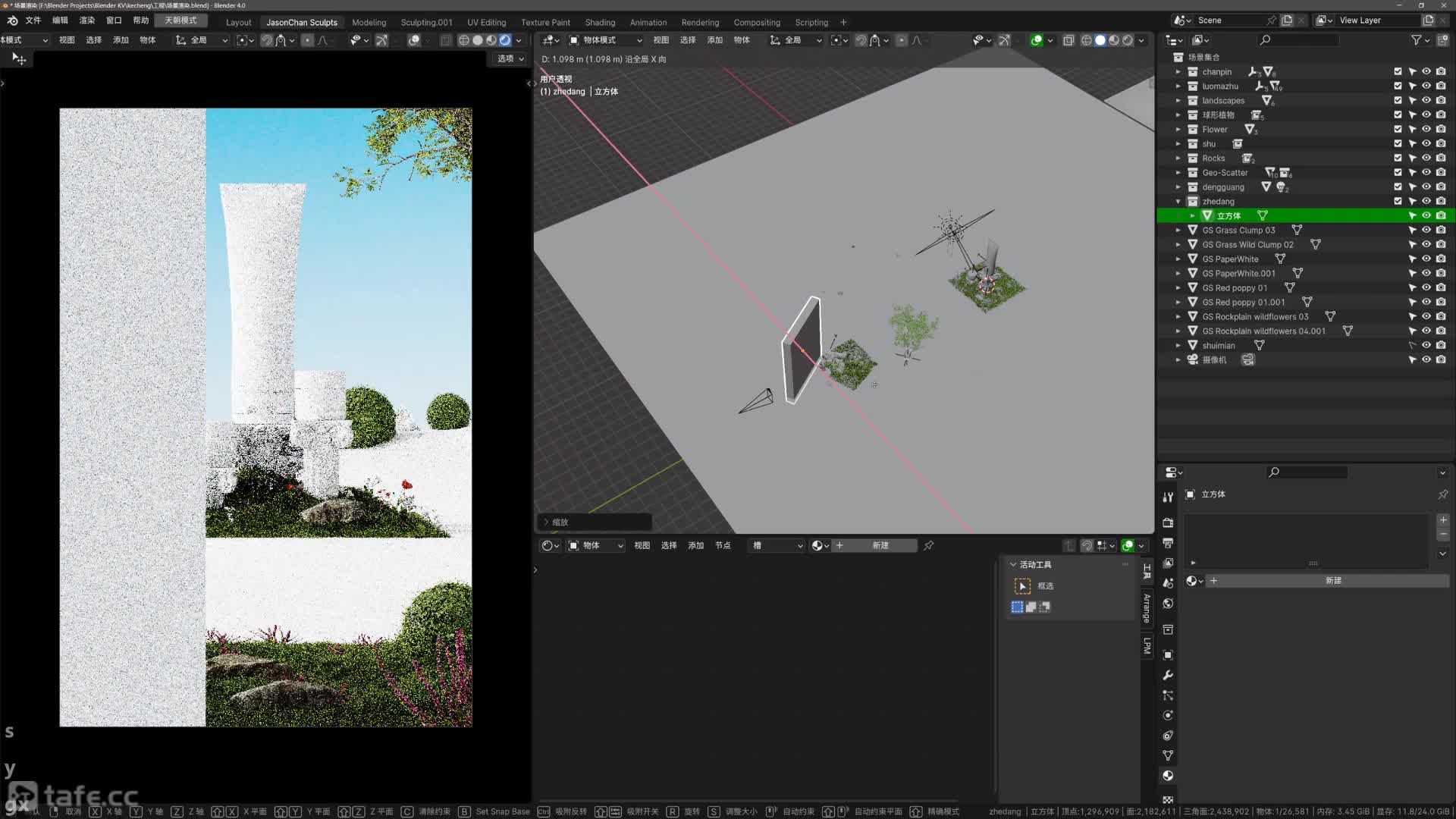
Task: Expand the chanpin collection
Action: click(x=1178, y=71)
